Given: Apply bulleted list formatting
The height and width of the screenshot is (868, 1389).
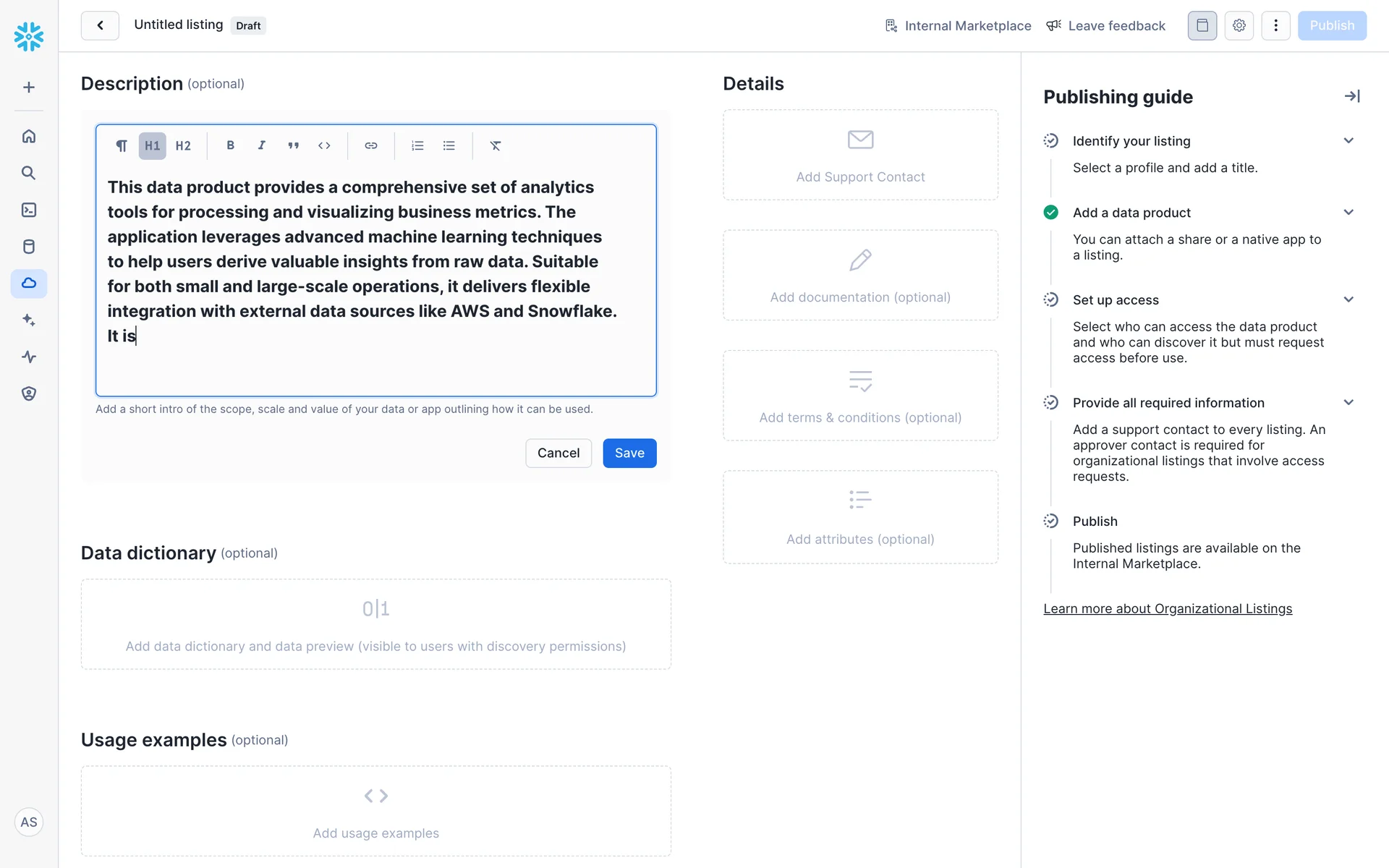Looking at the screenshot, I should pyautogui.click(x=449, y=145).
